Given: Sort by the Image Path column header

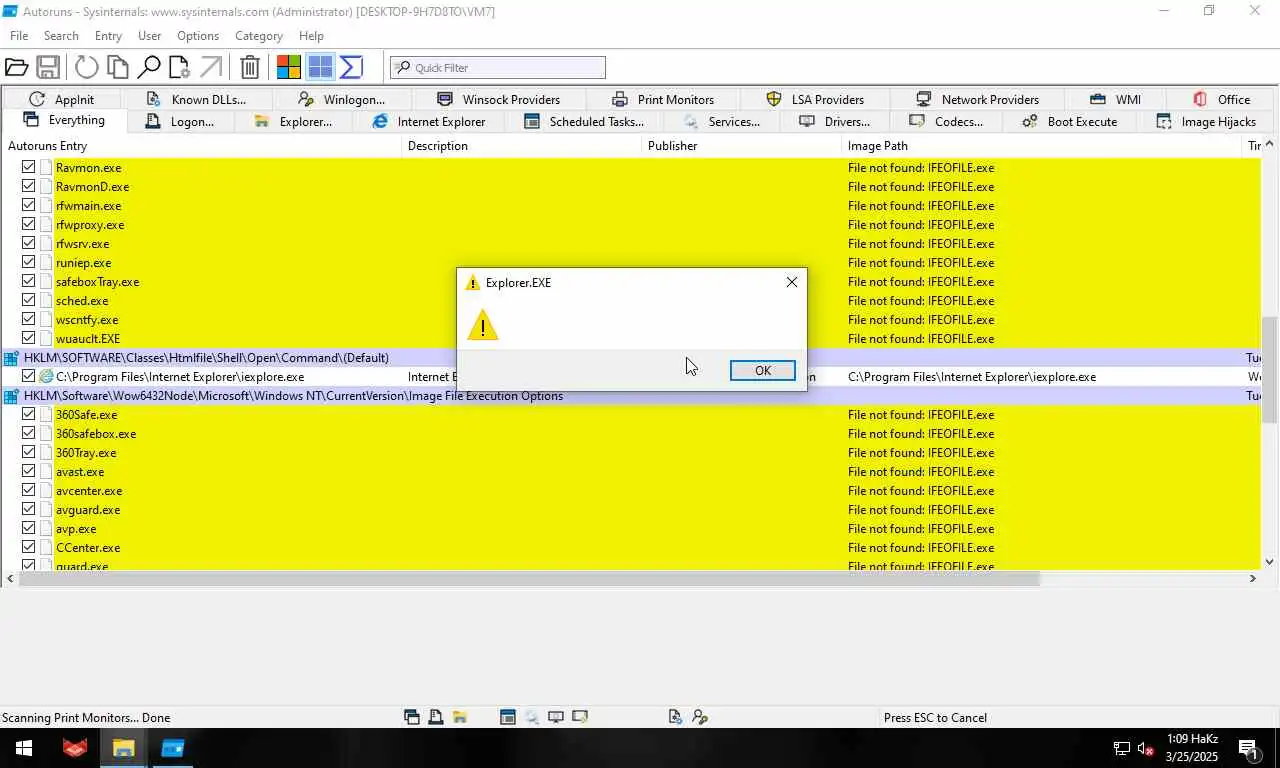Looking at the screenshot, I should pyautogui.click(x=1042, y=146).
